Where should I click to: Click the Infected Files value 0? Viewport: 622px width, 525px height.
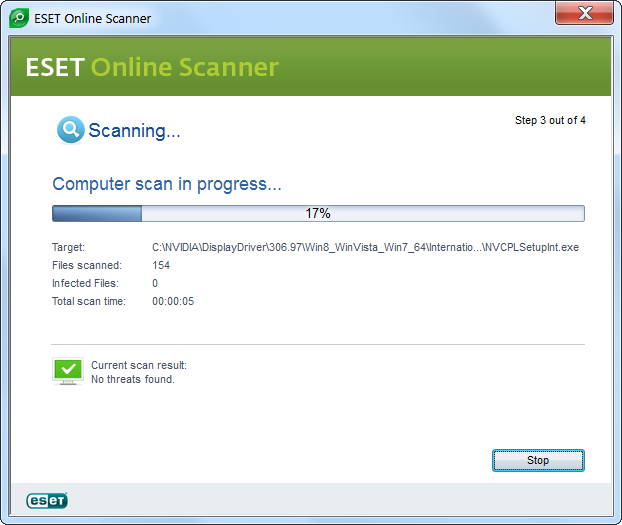(155, 283)
